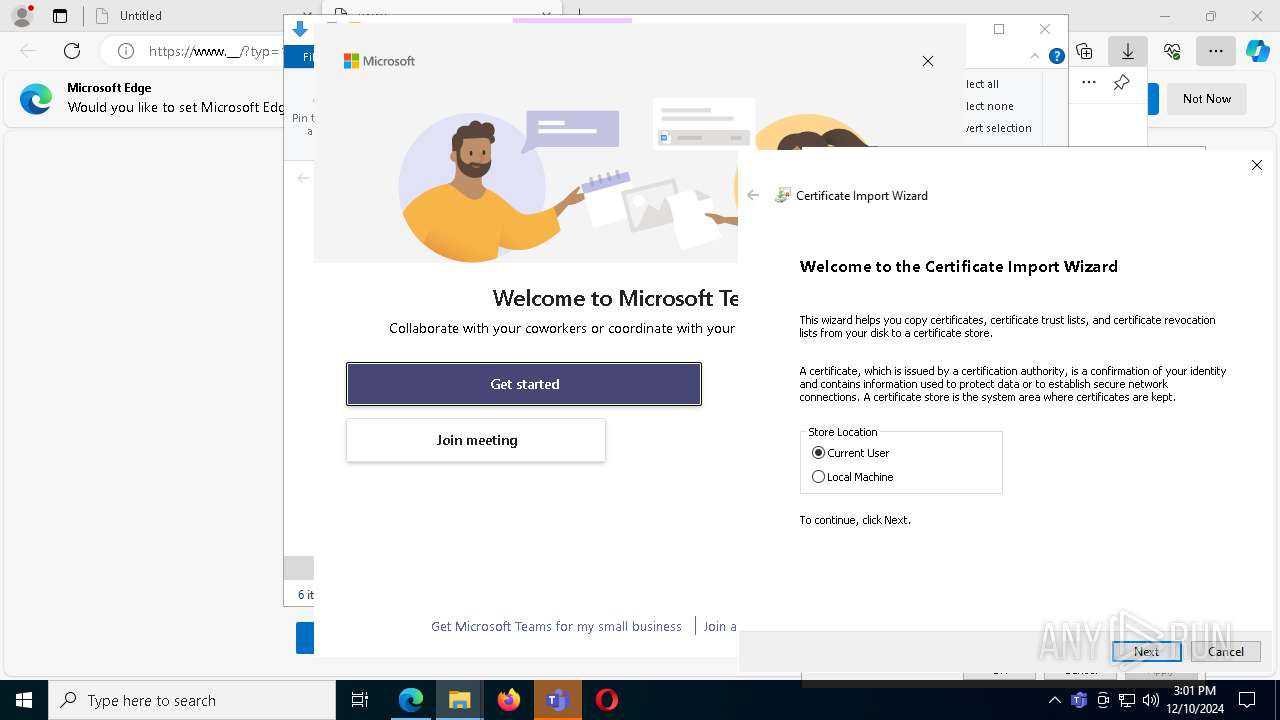Click Meet Now tray icon
Image resolution: width=1280 pixels, height=720 pixels.
pos(1103,700)
